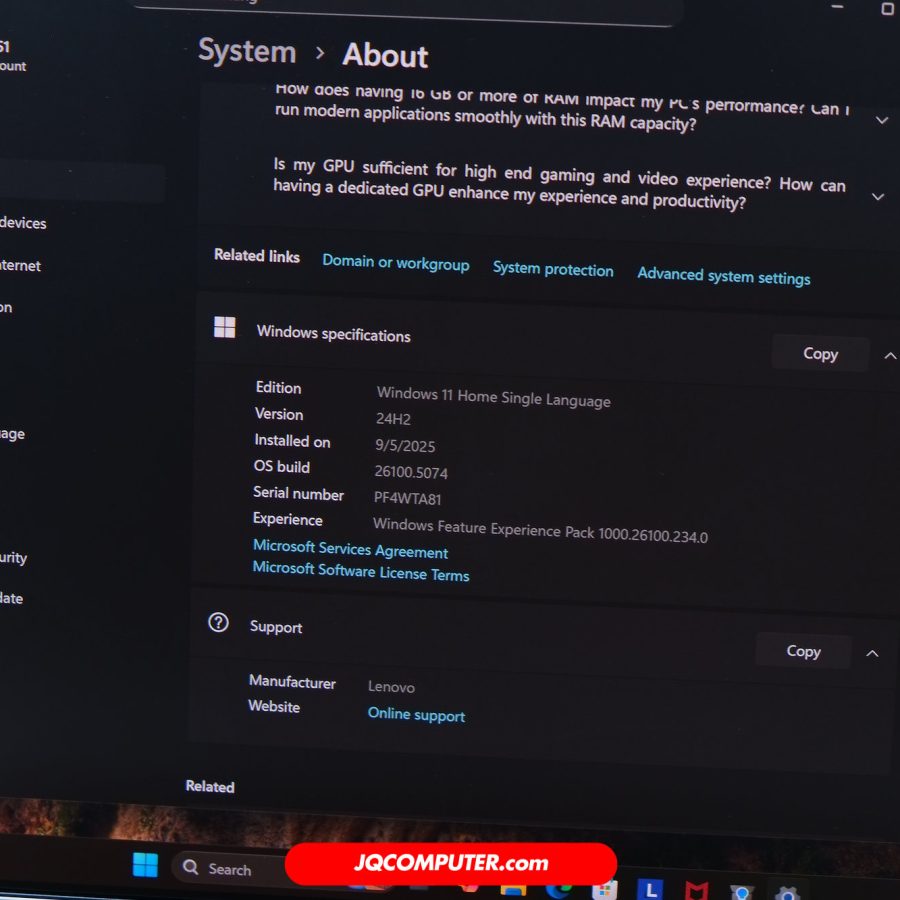Click the 'Windows specifications' header text
The image size is (900, 900).
(333, 333)
